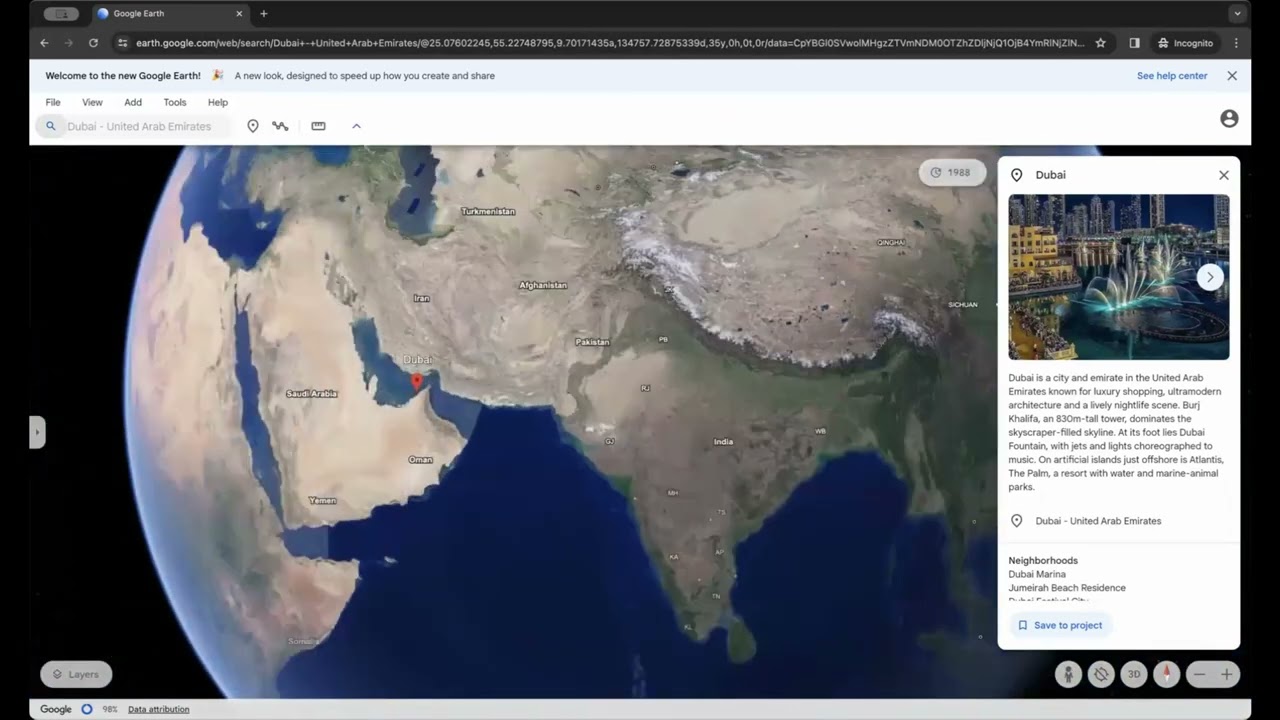Open a new browser tab

click(x=264, y=14)
